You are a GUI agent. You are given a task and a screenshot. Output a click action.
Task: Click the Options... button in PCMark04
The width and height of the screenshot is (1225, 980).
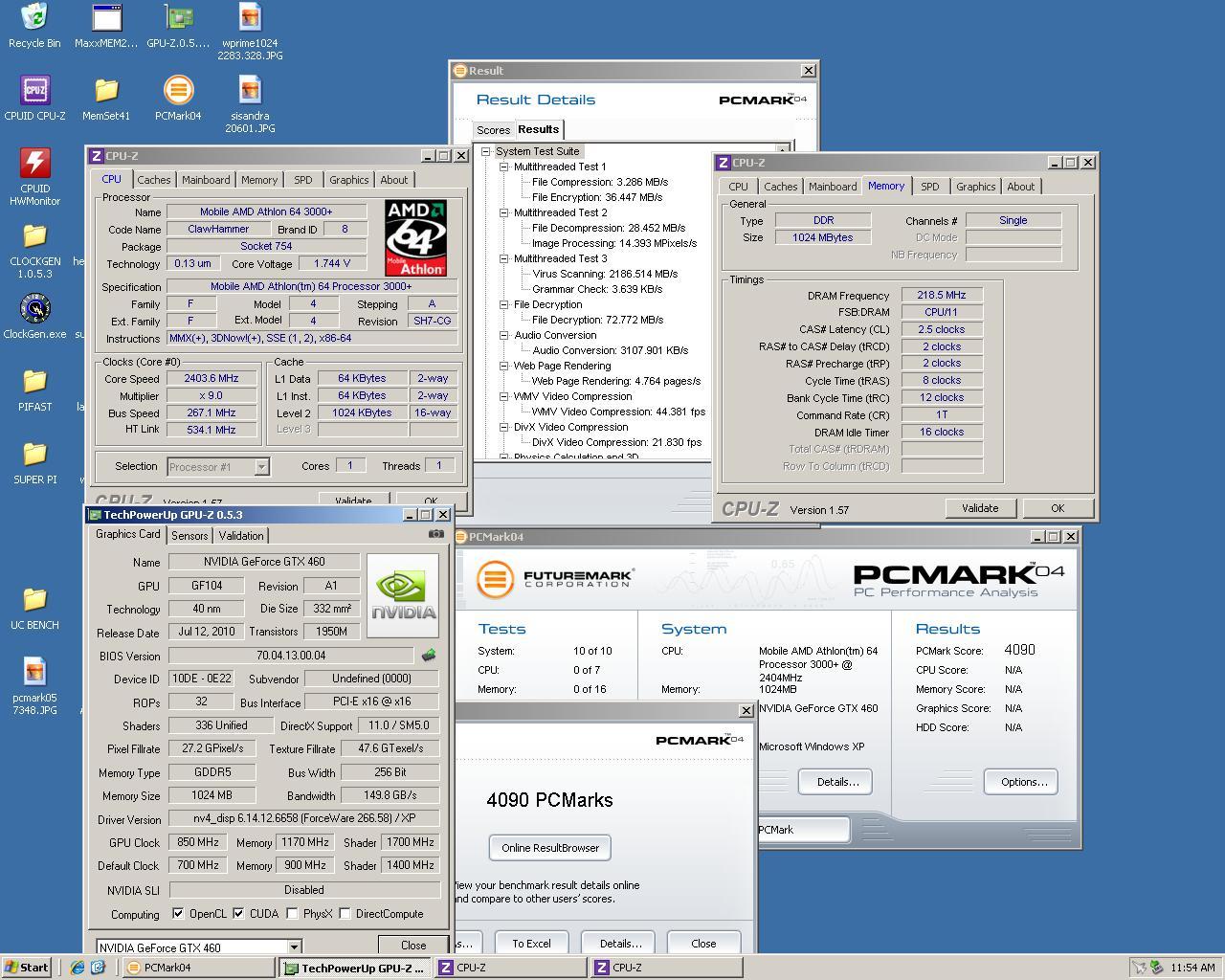click(1021, 782)
